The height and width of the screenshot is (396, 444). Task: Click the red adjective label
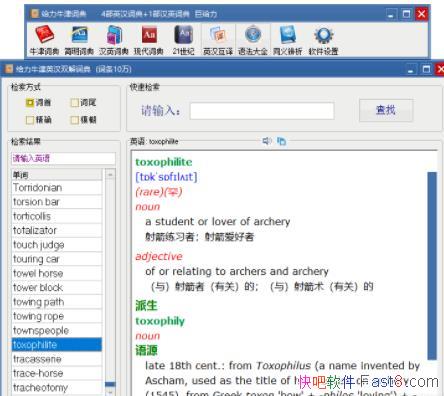tap(159, 256)
